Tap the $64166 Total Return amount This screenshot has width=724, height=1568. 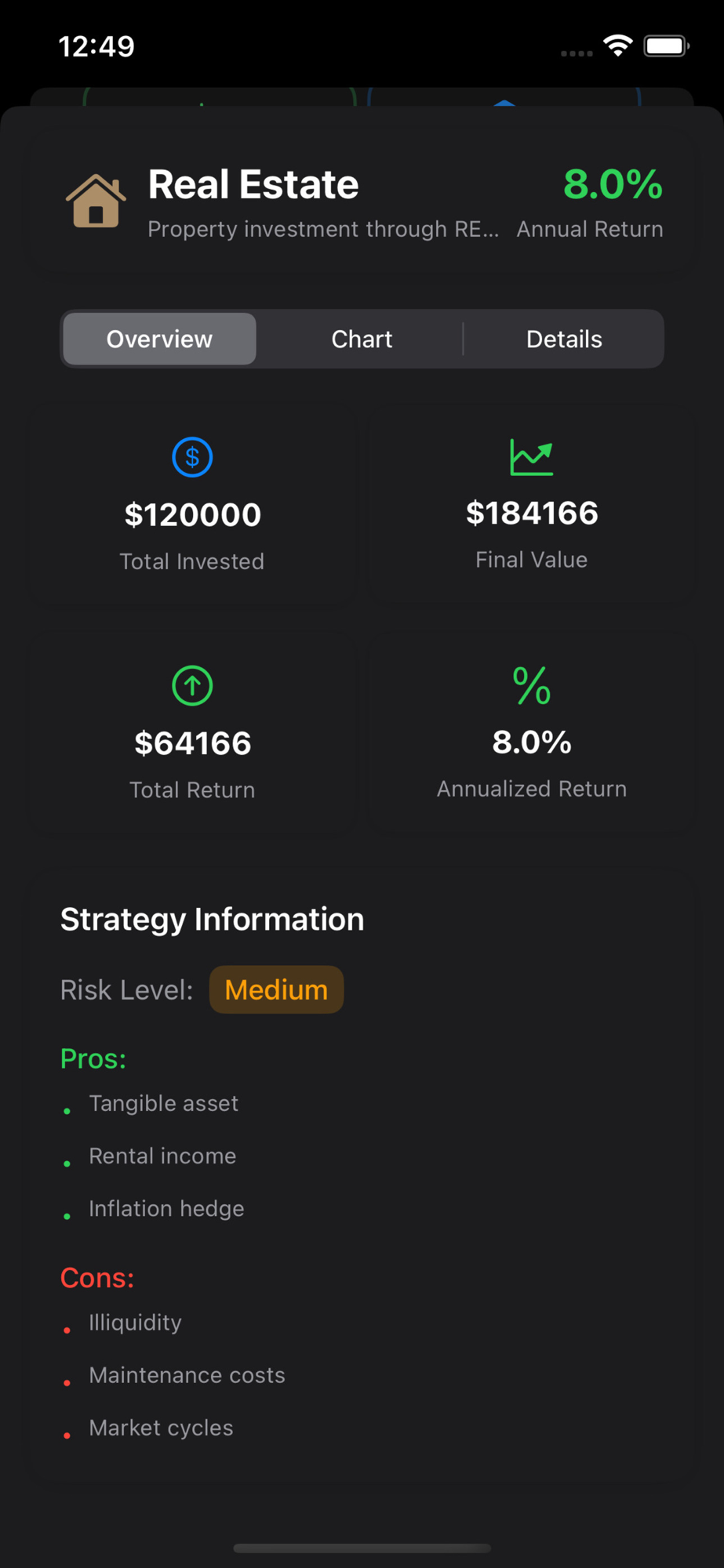192,743
